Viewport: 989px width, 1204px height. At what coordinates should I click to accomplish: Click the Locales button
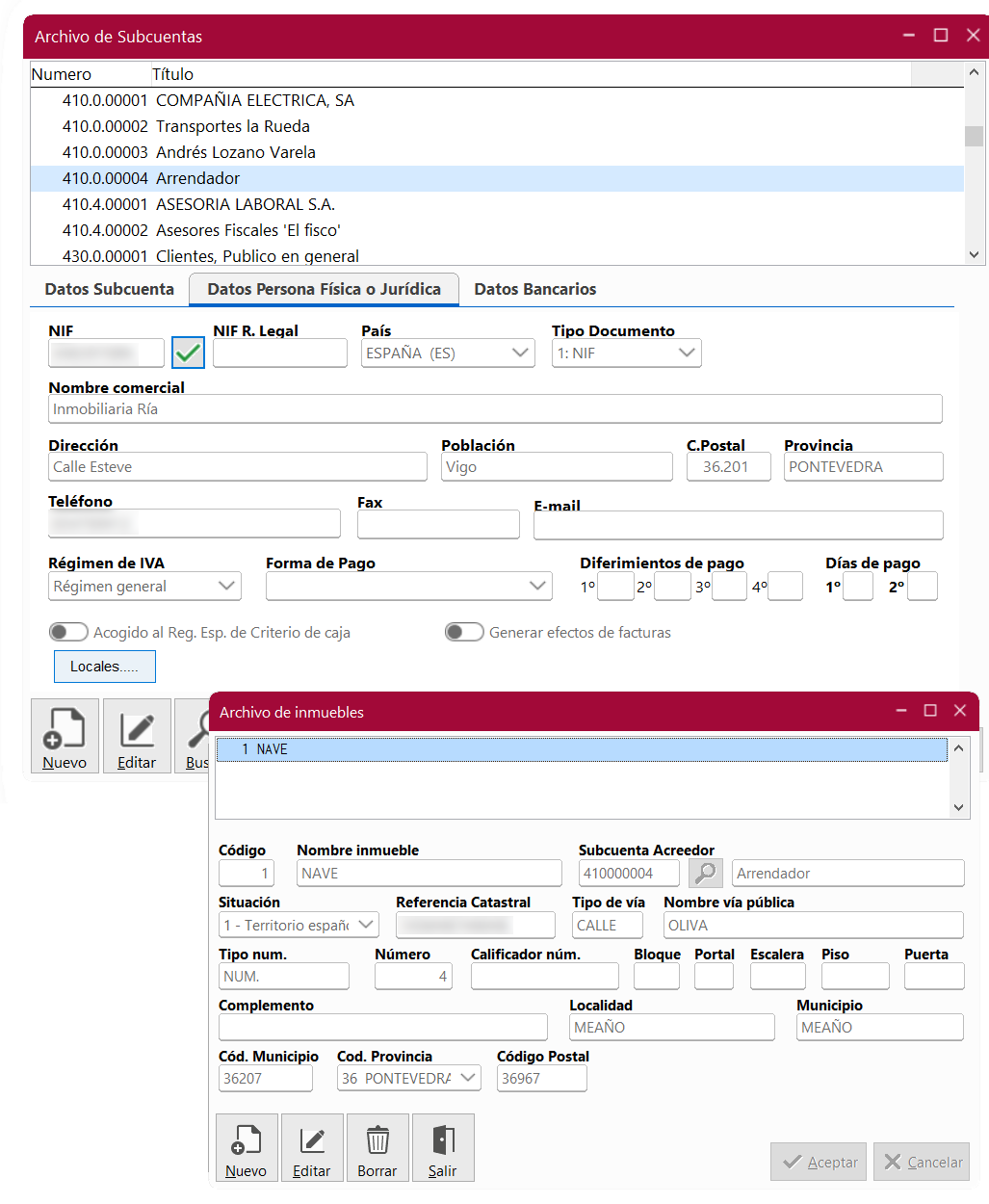coord(104,667)
